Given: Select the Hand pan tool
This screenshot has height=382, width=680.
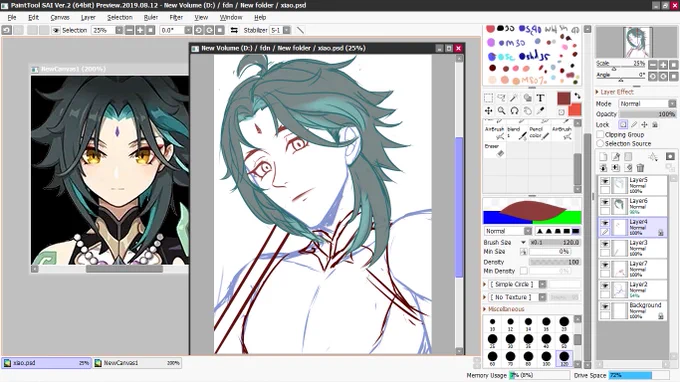Looking at the screenshot, I should [x=527, y=111].
